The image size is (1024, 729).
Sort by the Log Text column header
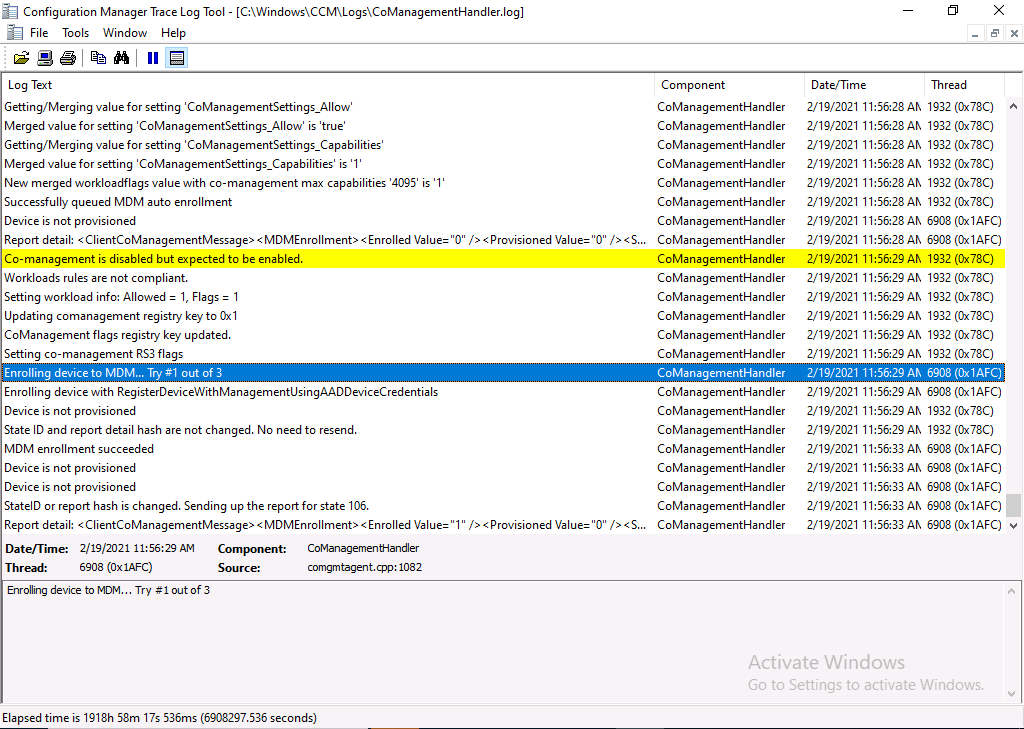[x=328, y=85]
